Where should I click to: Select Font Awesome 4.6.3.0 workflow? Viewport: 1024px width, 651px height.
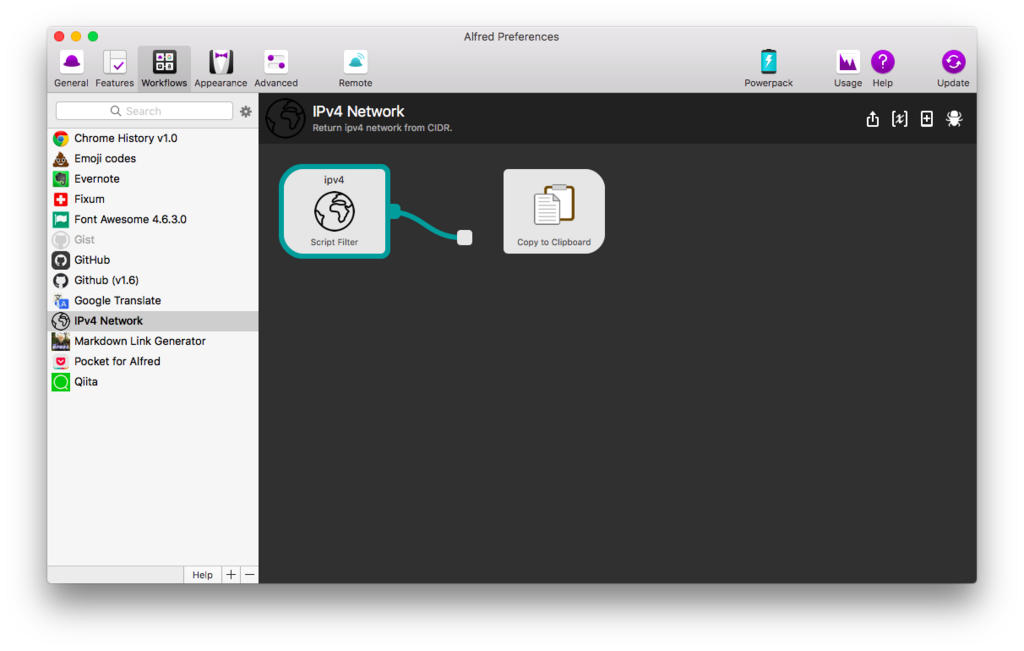click(x=153, y=219)
